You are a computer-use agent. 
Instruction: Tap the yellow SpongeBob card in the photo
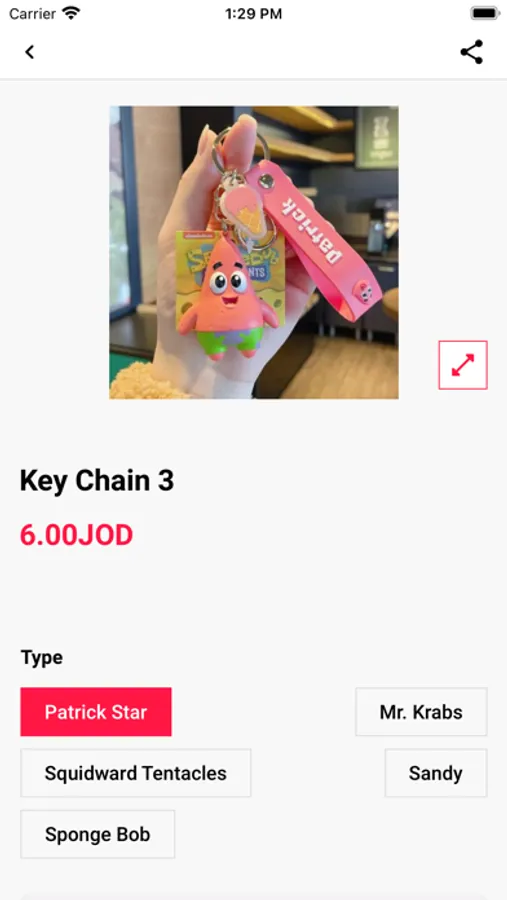click(230, 270)
